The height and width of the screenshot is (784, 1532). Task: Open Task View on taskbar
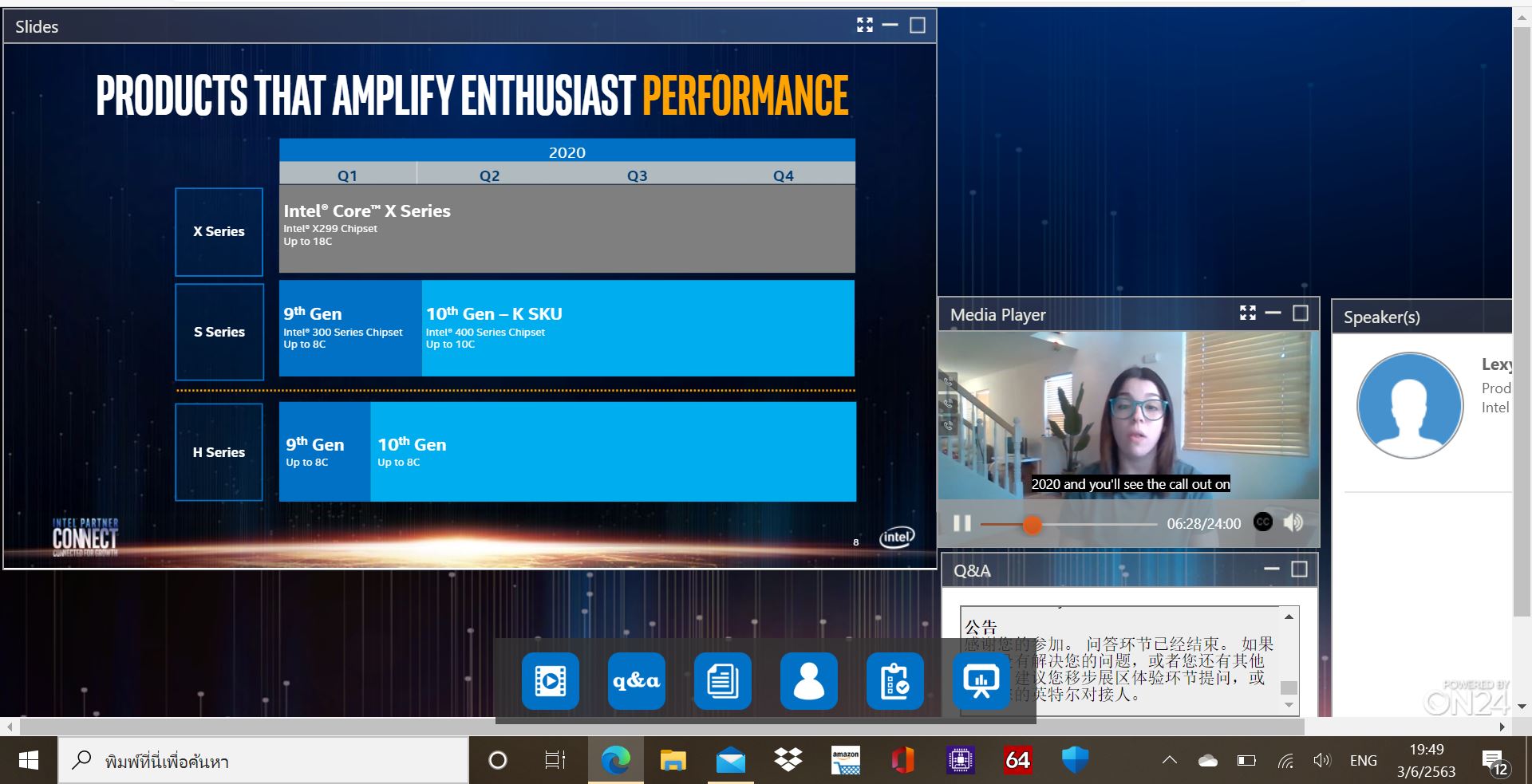[555, 761]
